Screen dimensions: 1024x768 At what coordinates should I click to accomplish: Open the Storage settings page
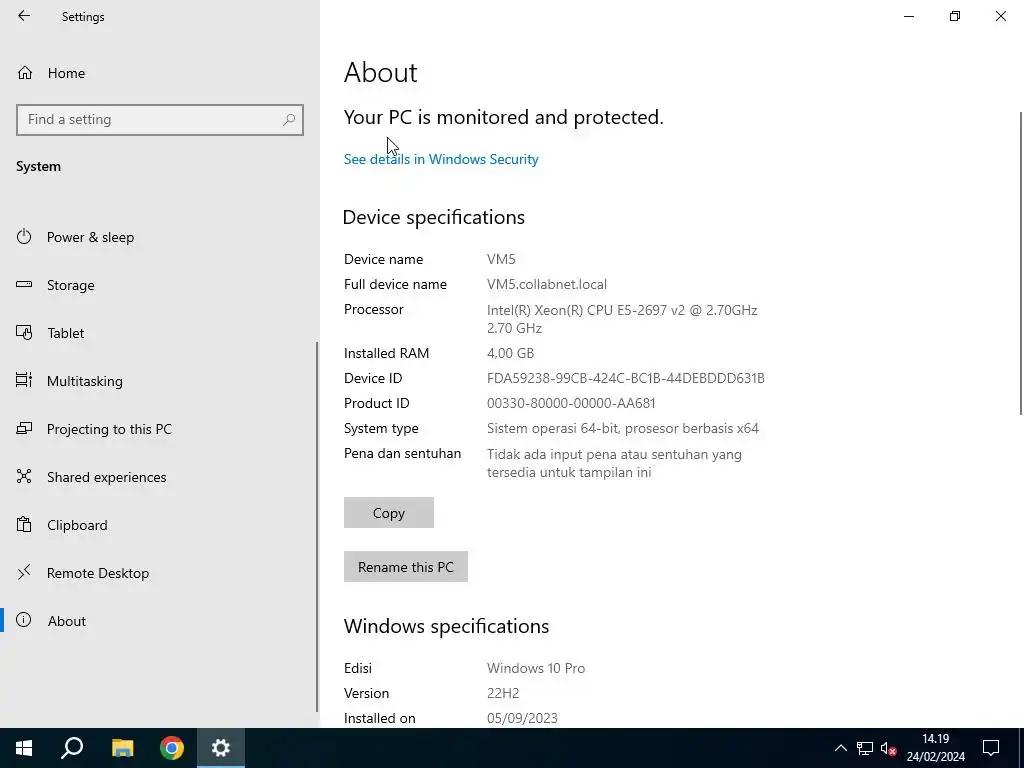click(x=160, y=285)
